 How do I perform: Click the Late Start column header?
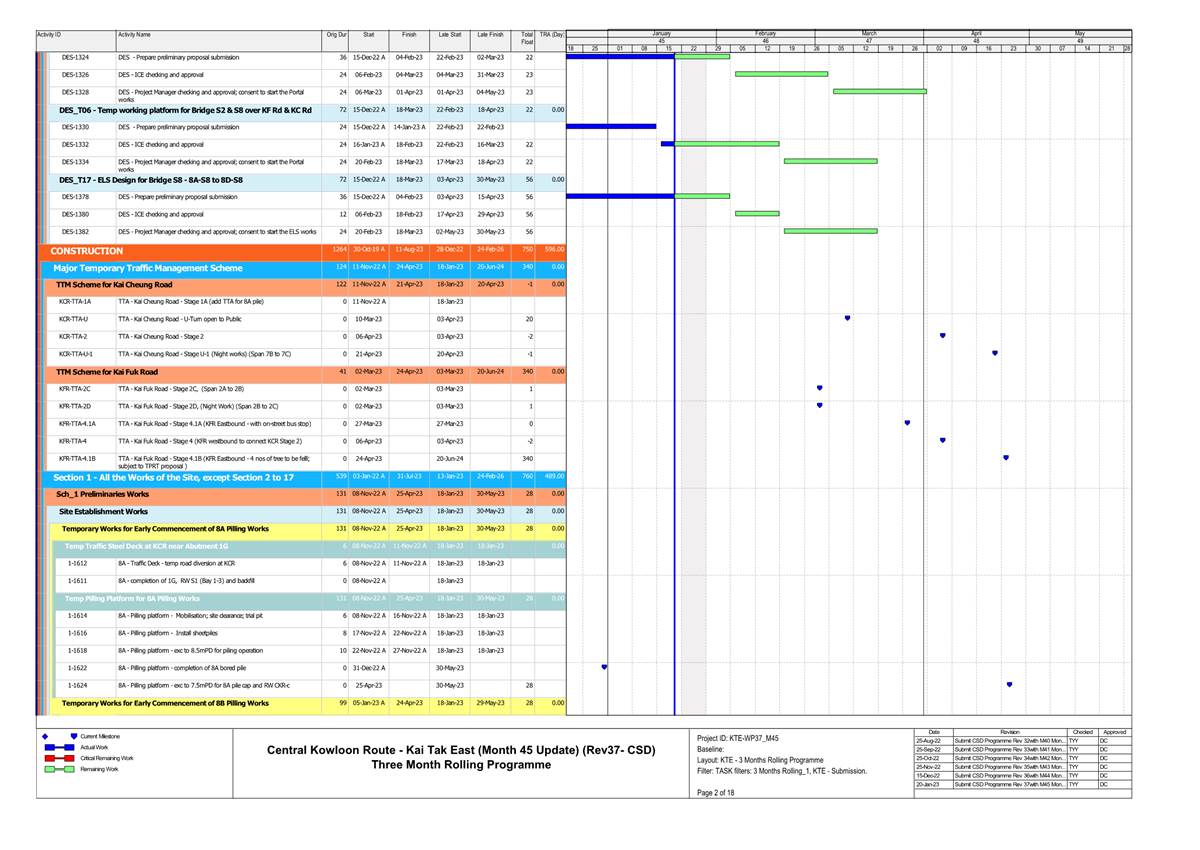(x=449, y=35)
